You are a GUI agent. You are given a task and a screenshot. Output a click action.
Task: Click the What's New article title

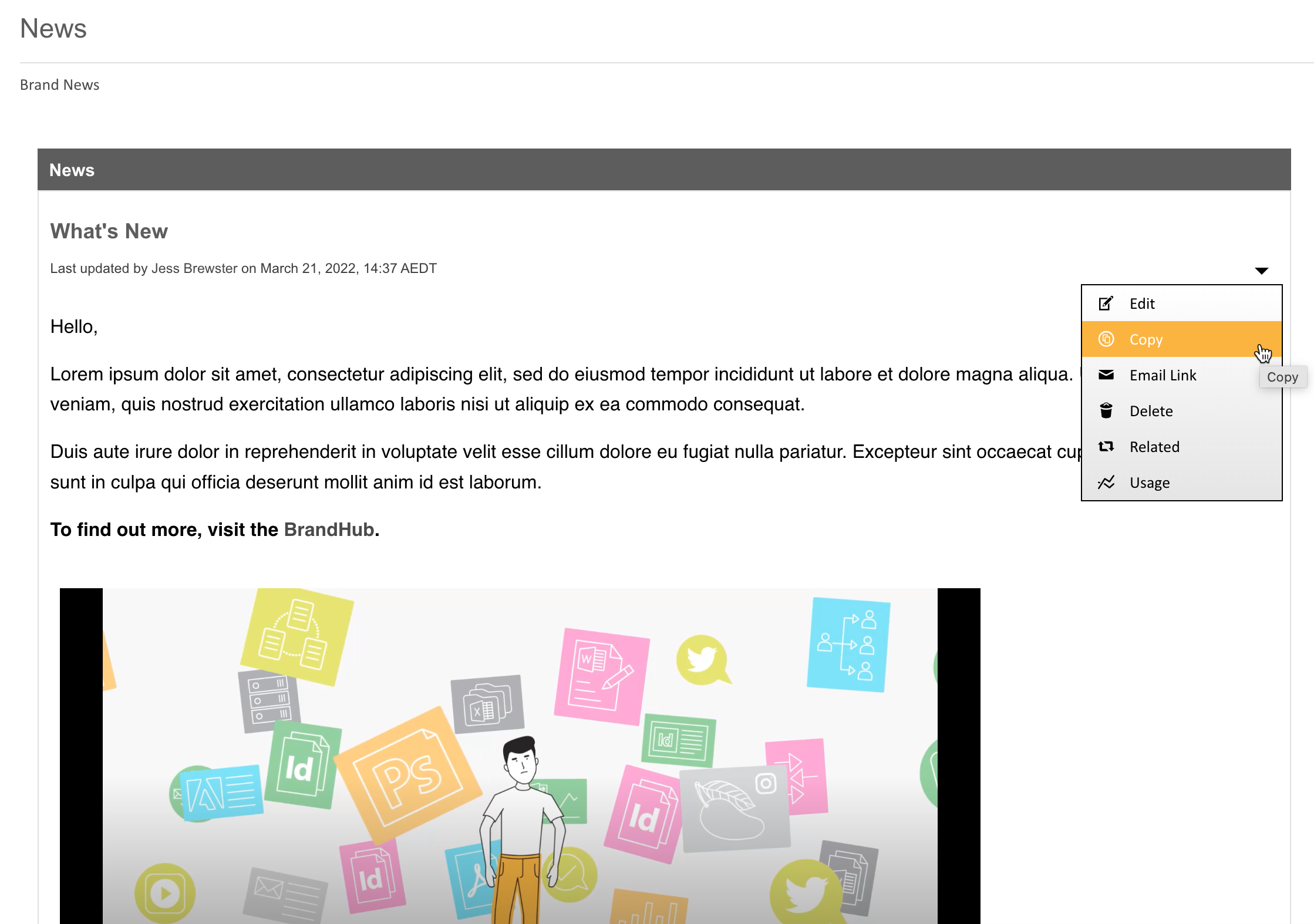109,231
